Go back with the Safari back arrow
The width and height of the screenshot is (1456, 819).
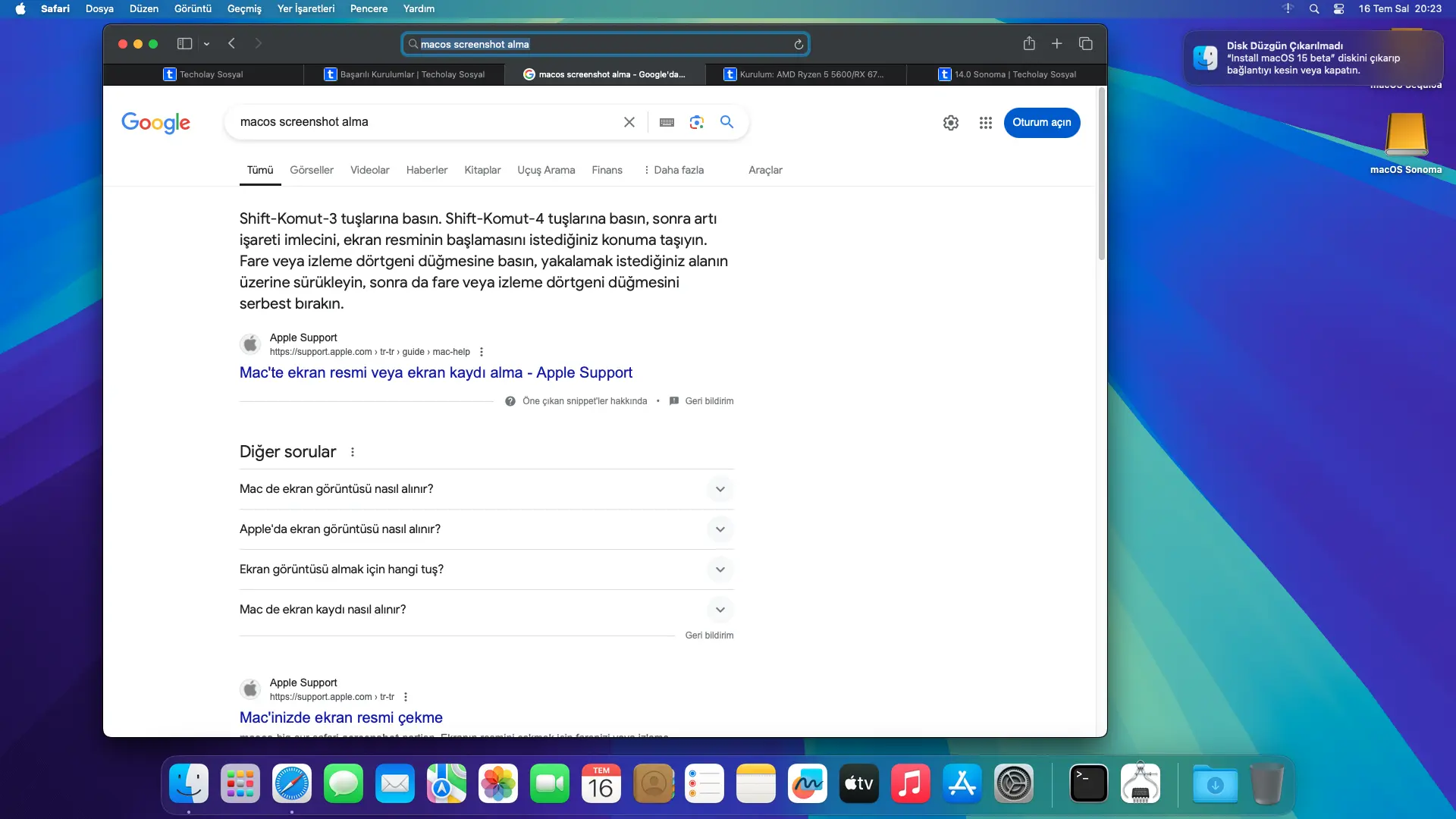232,44
